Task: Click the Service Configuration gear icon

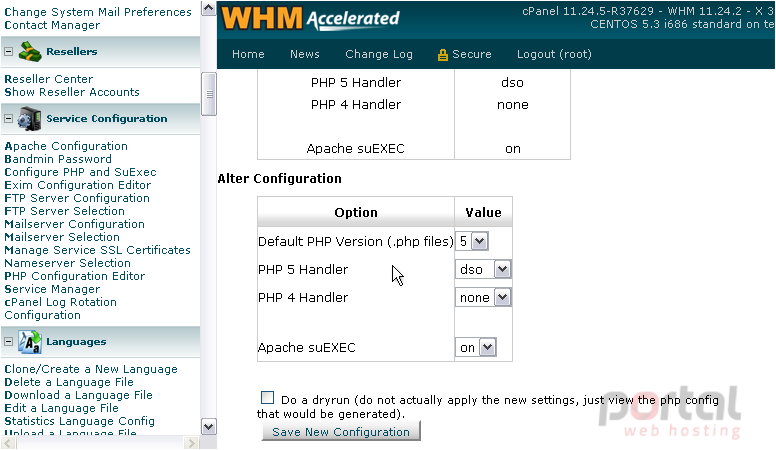Action: (29, 119)
